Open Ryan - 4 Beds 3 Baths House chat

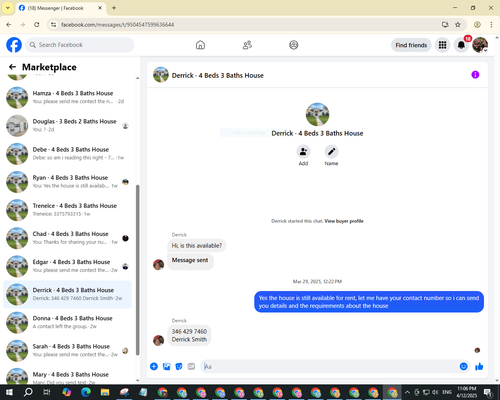(67, 182)
